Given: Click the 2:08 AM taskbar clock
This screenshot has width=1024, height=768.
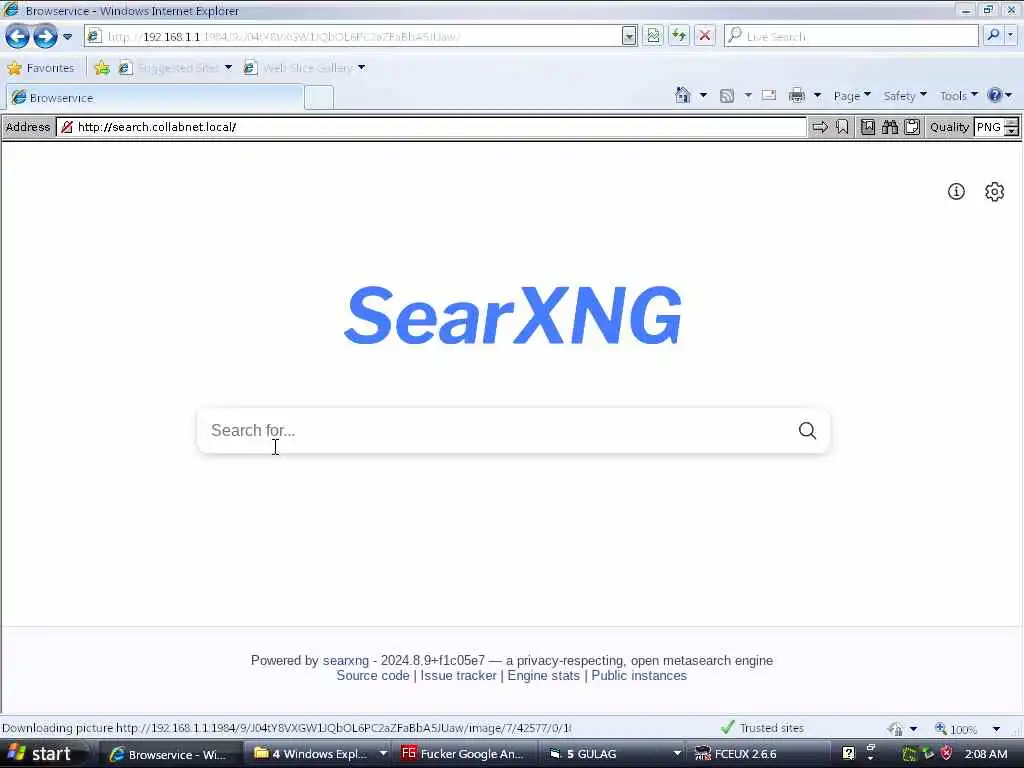Looking at the screenshot, I should pyautogui.click(x=985, y=754).
